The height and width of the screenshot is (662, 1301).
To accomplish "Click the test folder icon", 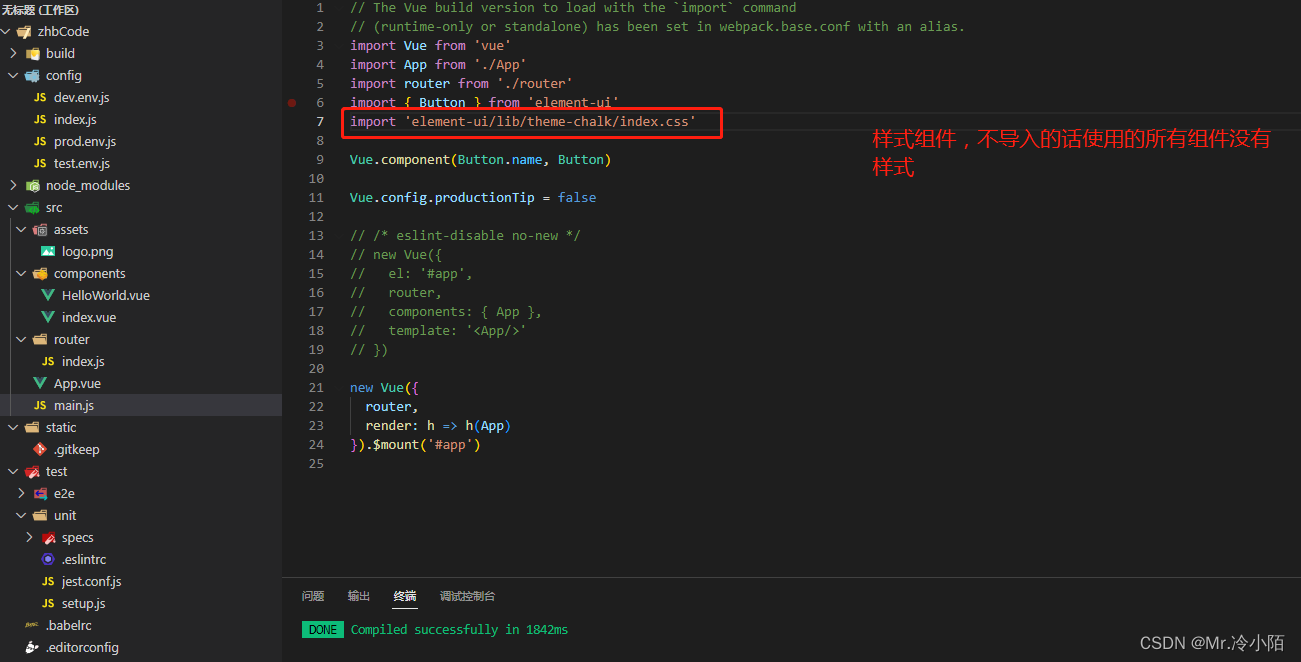I will (32, 471).
